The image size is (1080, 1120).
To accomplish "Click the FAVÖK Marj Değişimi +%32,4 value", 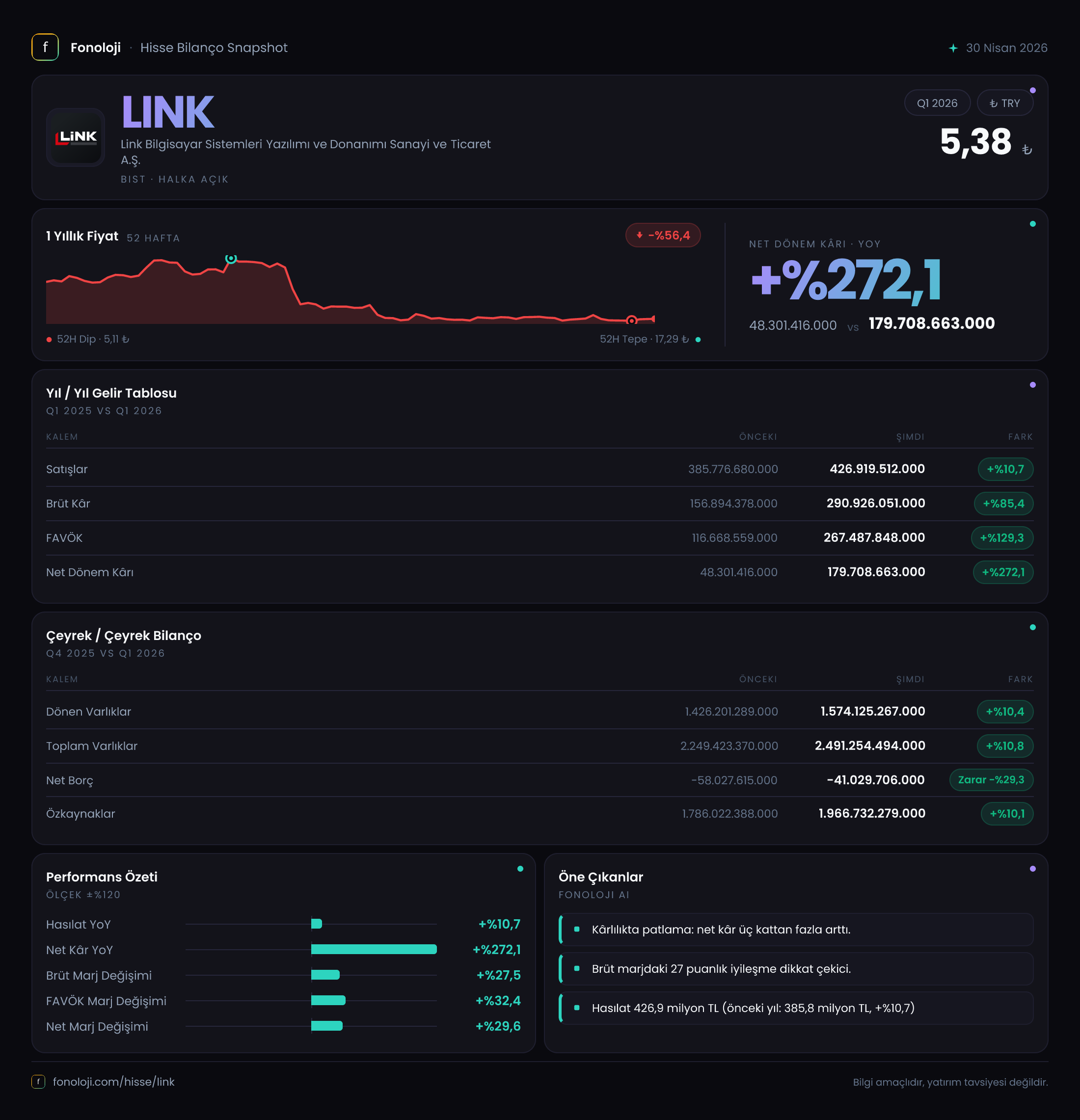I will click(x=498, y=1001).
